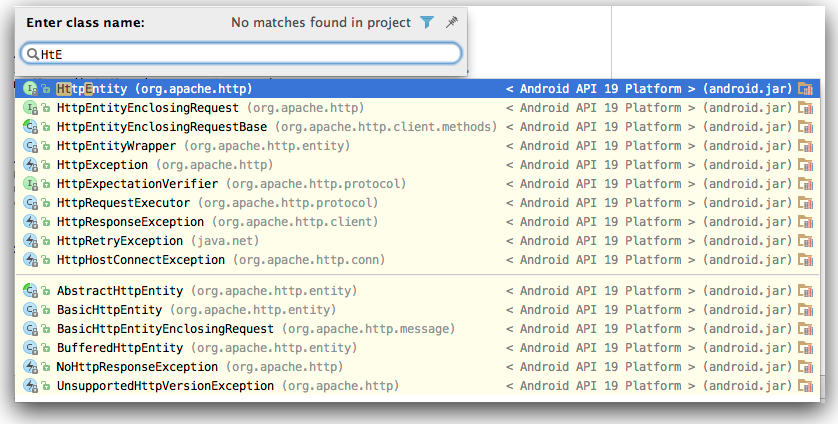Click exception icon beside NoHttpResponseException

pos(30,367)
